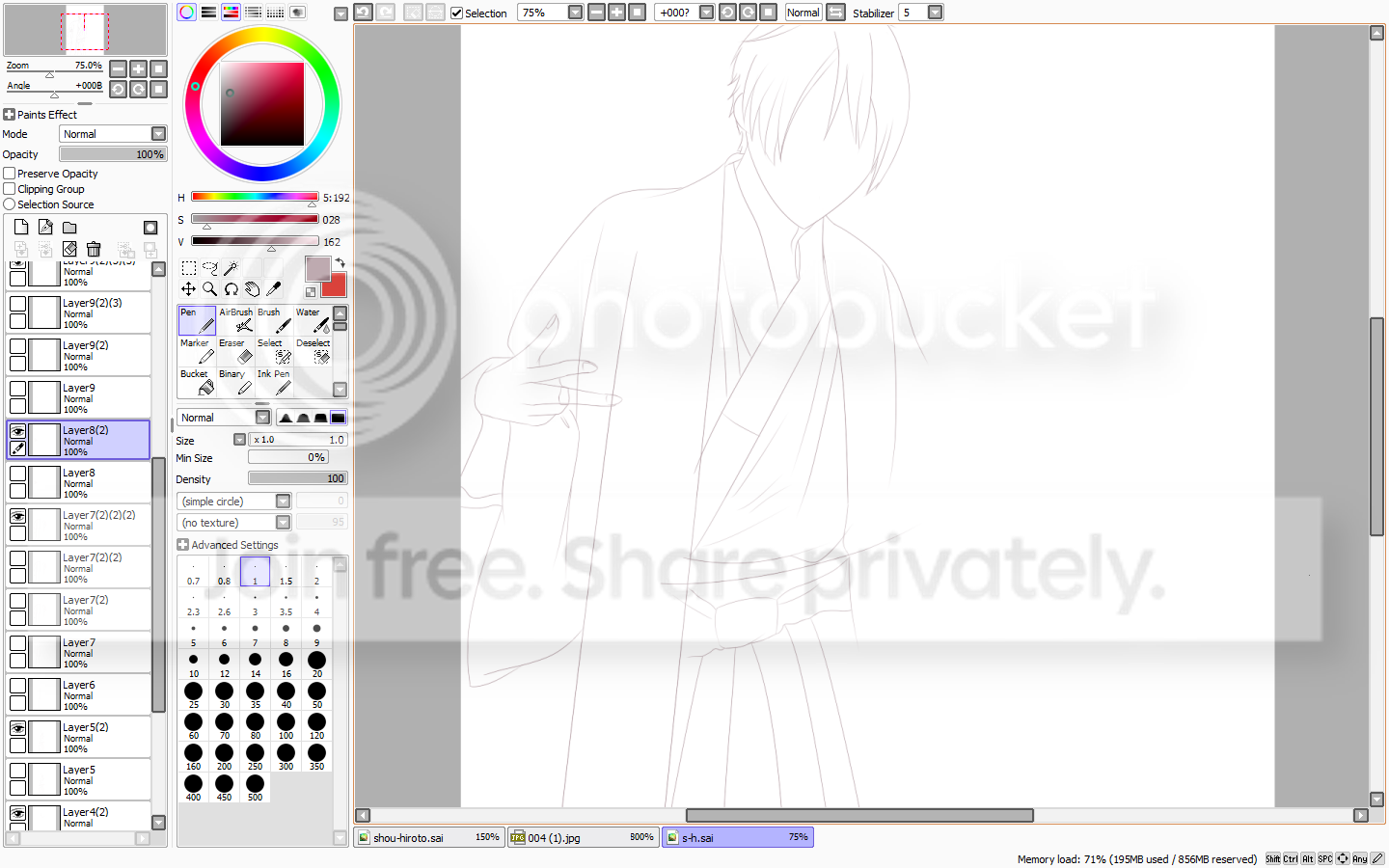This screenshot has height=868, width=1389.
Task: Enable Clipping Group checkbox
Action: 10,189
